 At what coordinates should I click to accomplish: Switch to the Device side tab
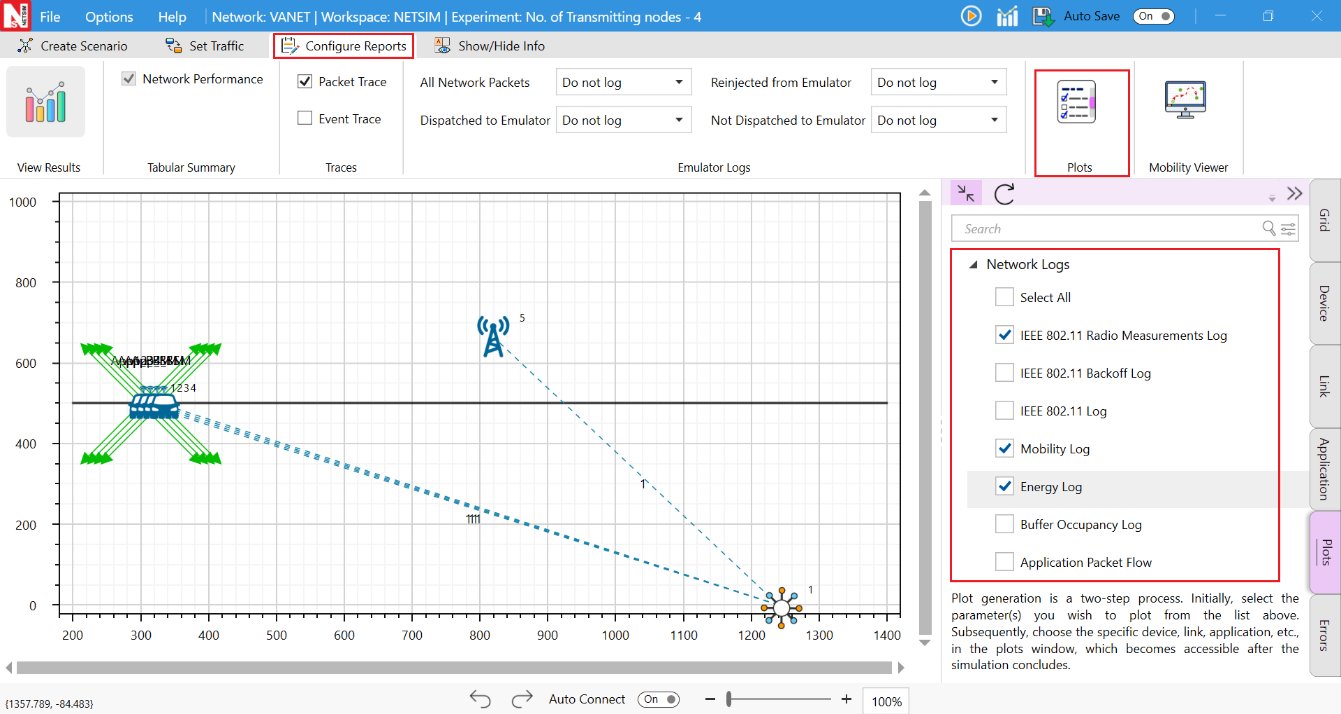pos(1324,303)
